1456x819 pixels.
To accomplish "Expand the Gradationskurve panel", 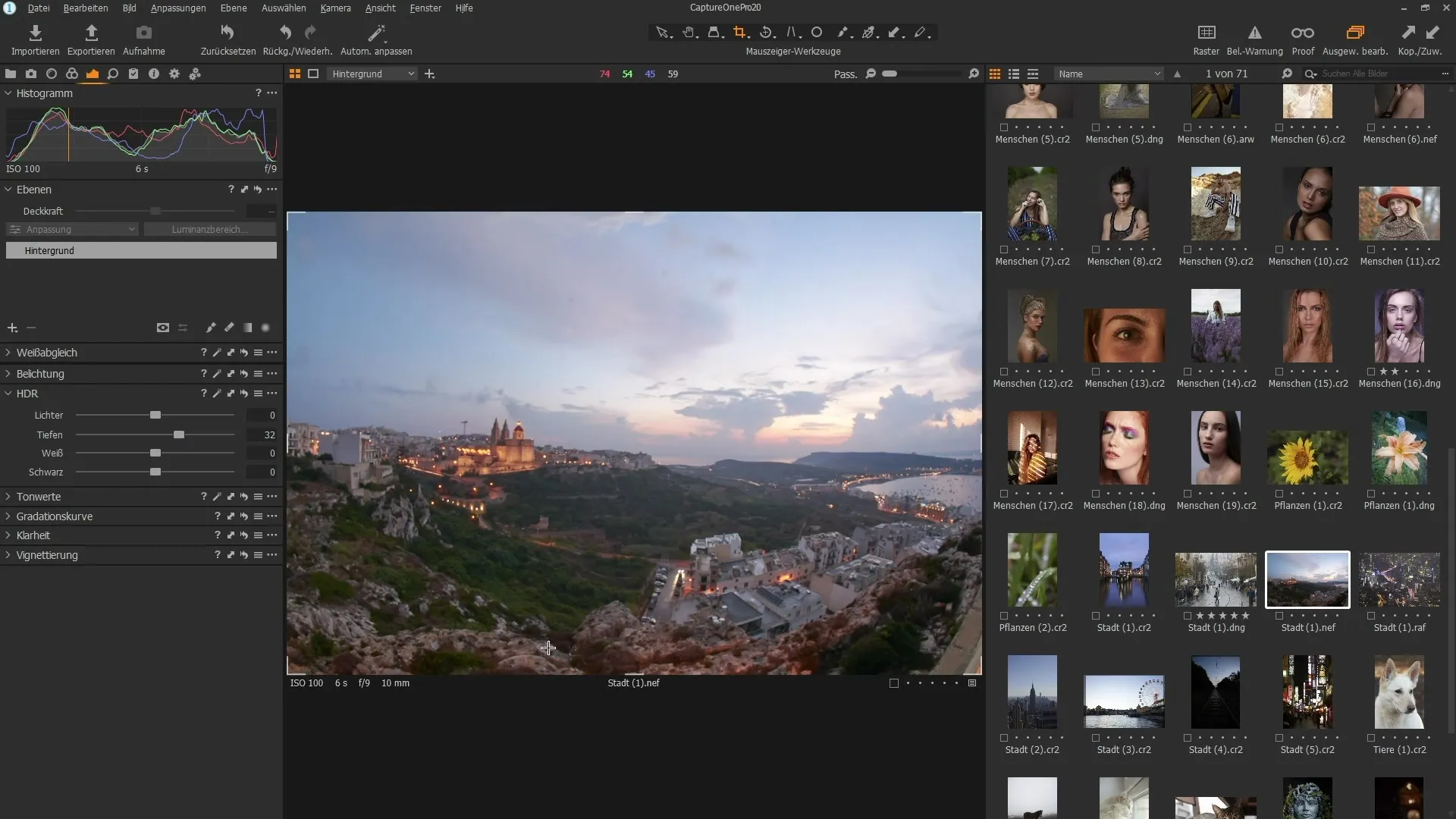I will coord(8,516).
